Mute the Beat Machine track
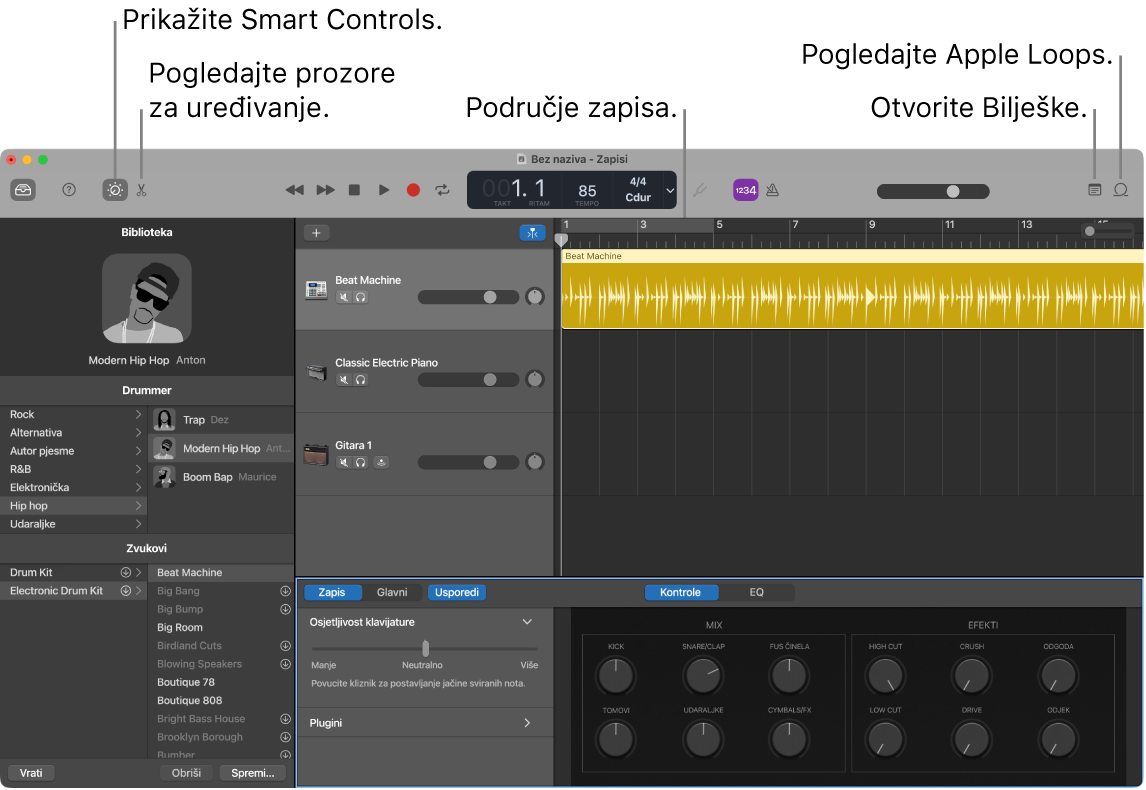Image resolution: width=1146 pixels, height=790 pixels. point(345,297)
